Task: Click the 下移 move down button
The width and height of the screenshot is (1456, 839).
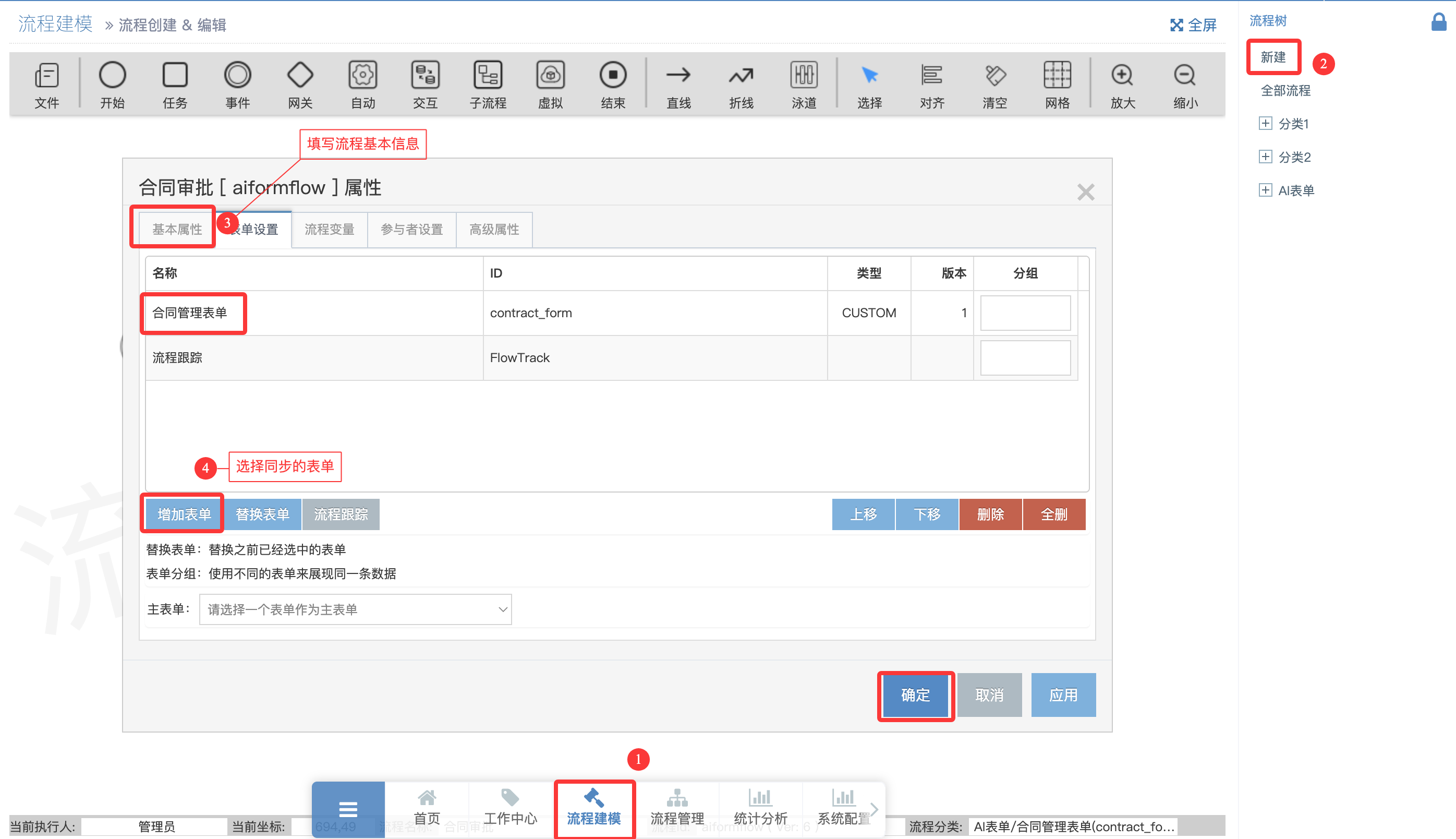Action: [927, 514]
